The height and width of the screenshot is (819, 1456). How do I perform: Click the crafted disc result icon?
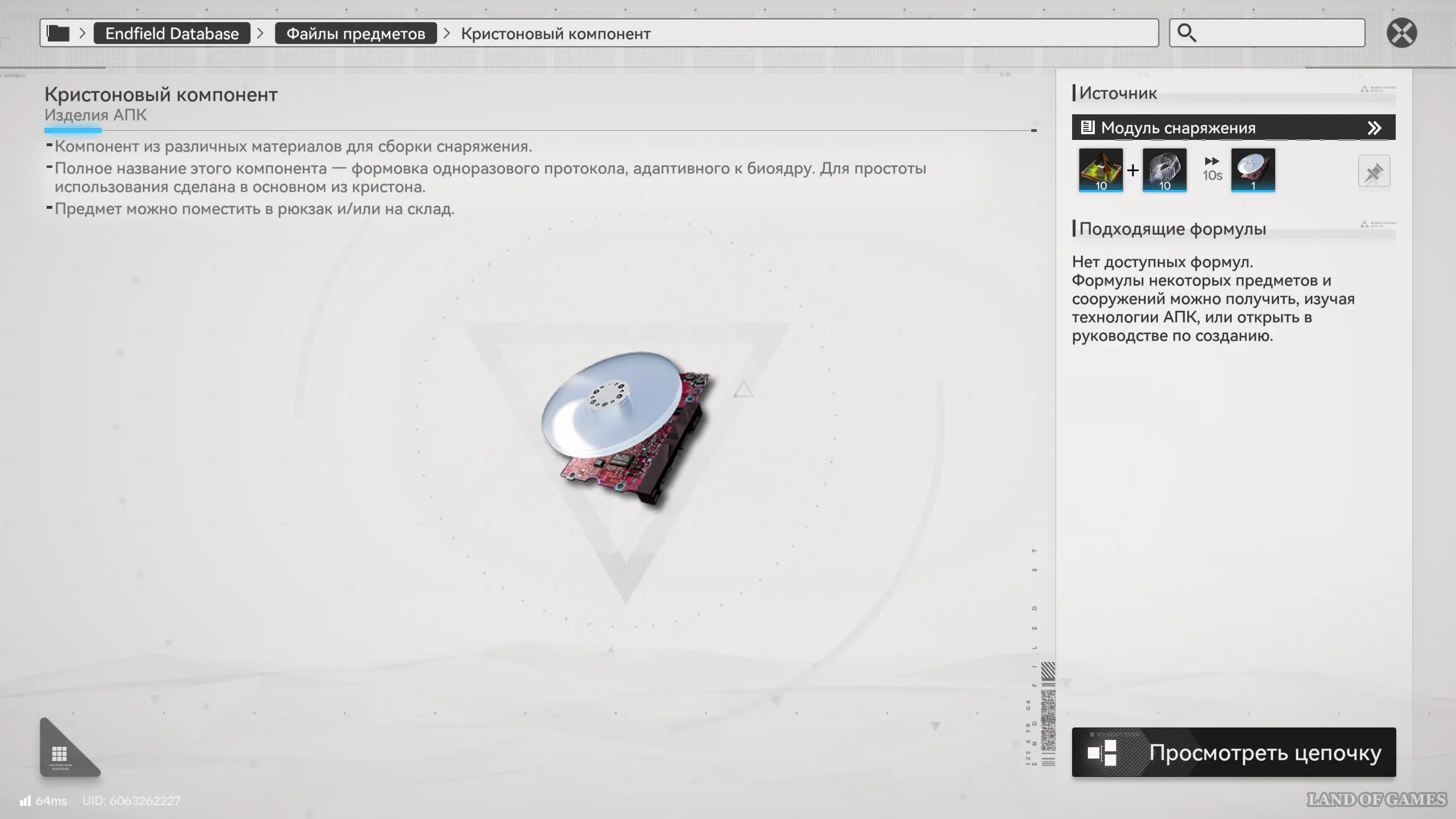[1253, 170]
